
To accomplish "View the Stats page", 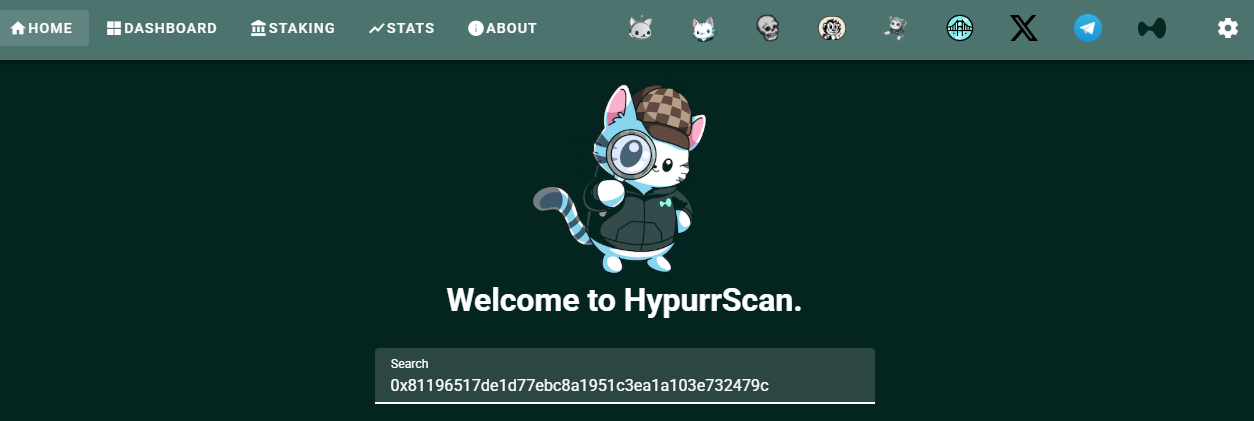I will [x=402, y=28].
